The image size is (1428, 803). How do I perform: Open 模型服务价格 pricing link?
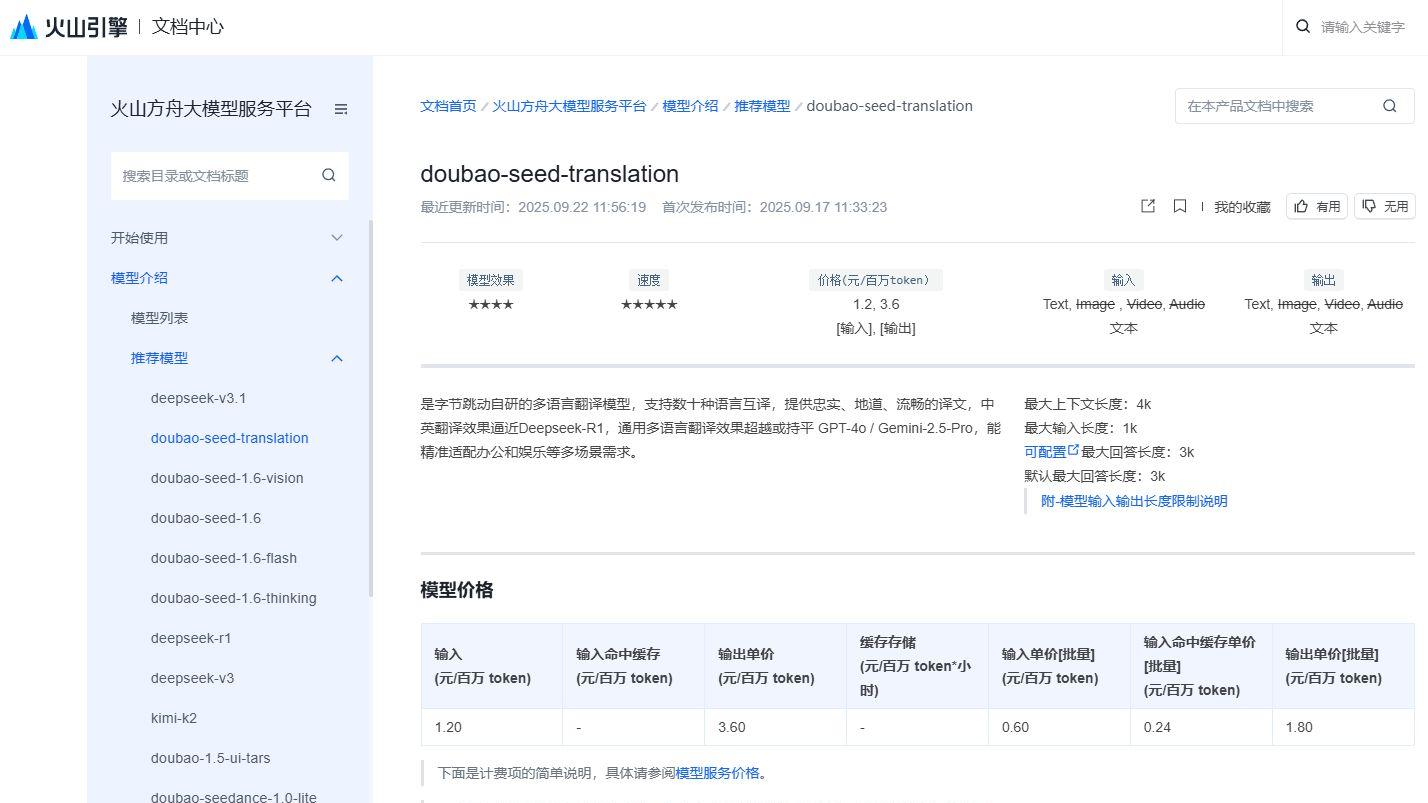[x=725, y=773]
